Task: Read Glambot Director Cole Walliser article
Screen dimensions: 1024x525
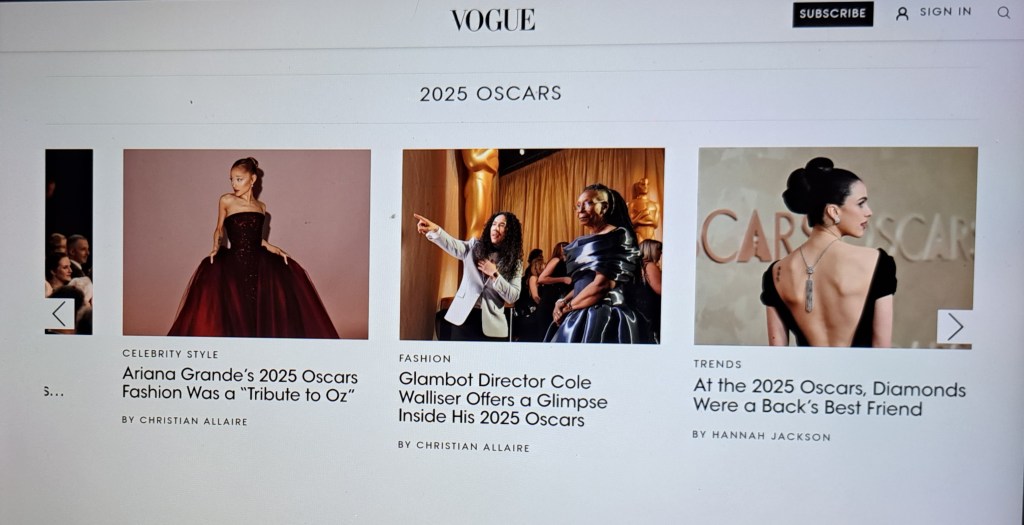Action: pos(503,399)
